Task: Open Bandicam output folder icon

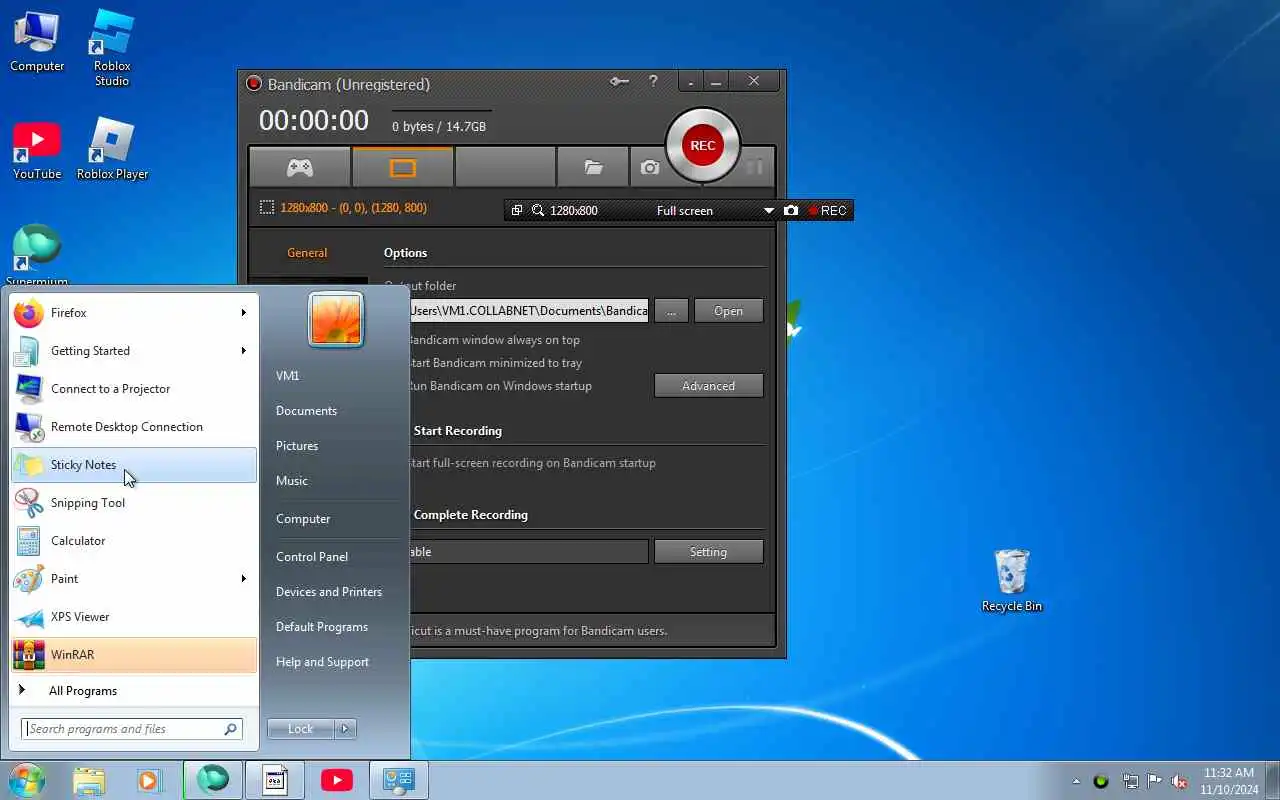Action: tap(594, 167)
